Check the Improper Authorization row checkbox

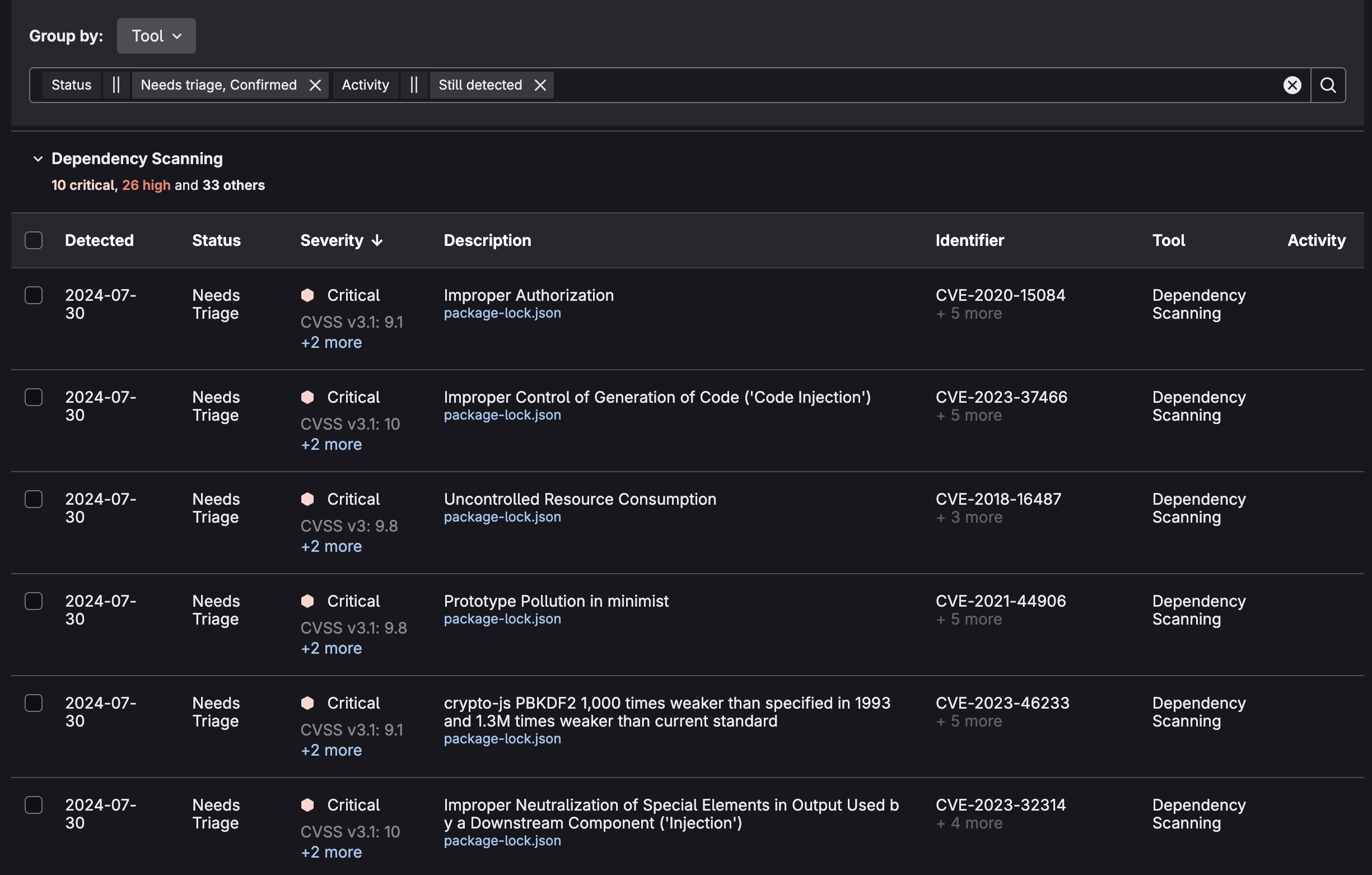[x=34, y=295]
